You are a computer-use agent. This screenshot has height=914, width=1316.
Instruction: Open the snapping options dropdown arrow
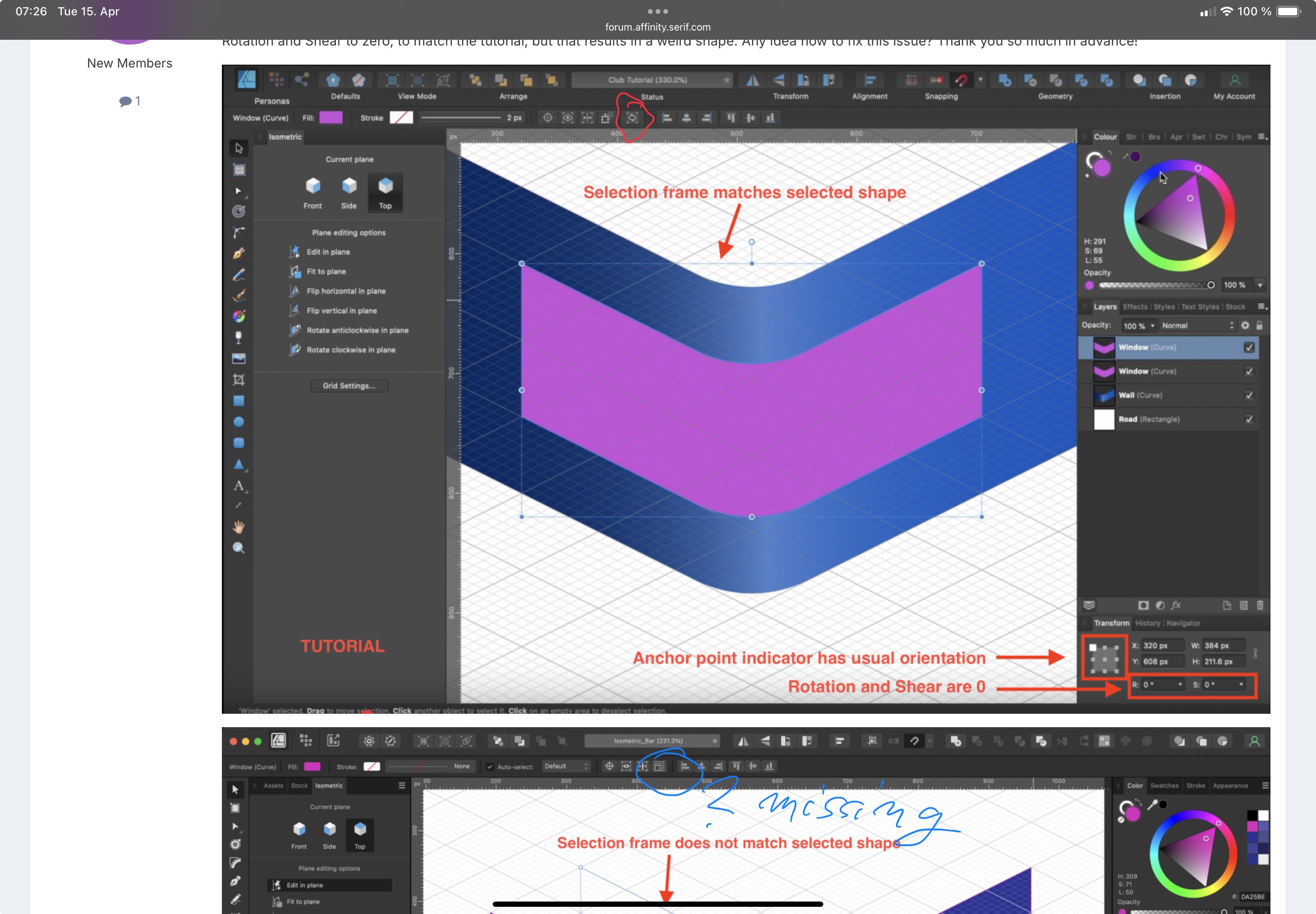tap(980, 80)
